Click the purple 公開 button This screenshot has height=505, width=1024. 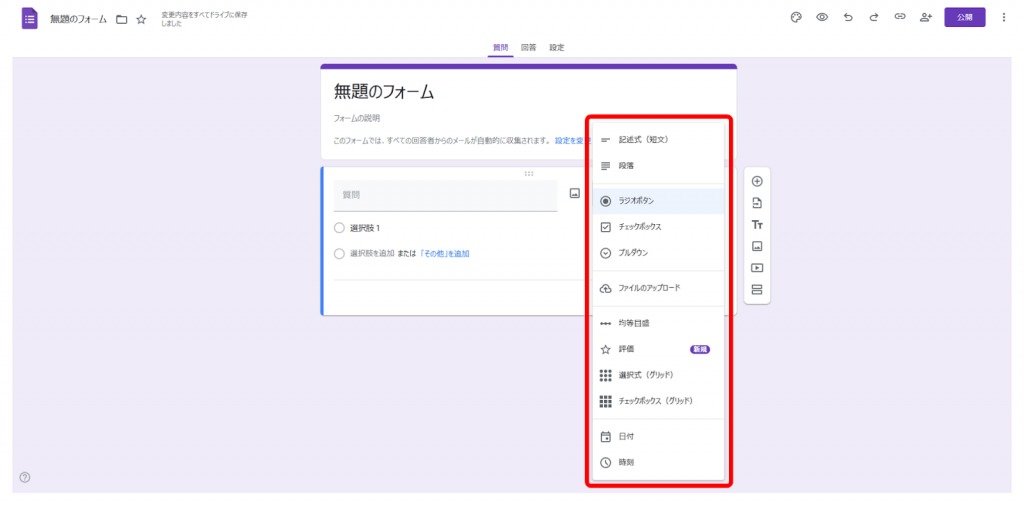click(964, 18)
